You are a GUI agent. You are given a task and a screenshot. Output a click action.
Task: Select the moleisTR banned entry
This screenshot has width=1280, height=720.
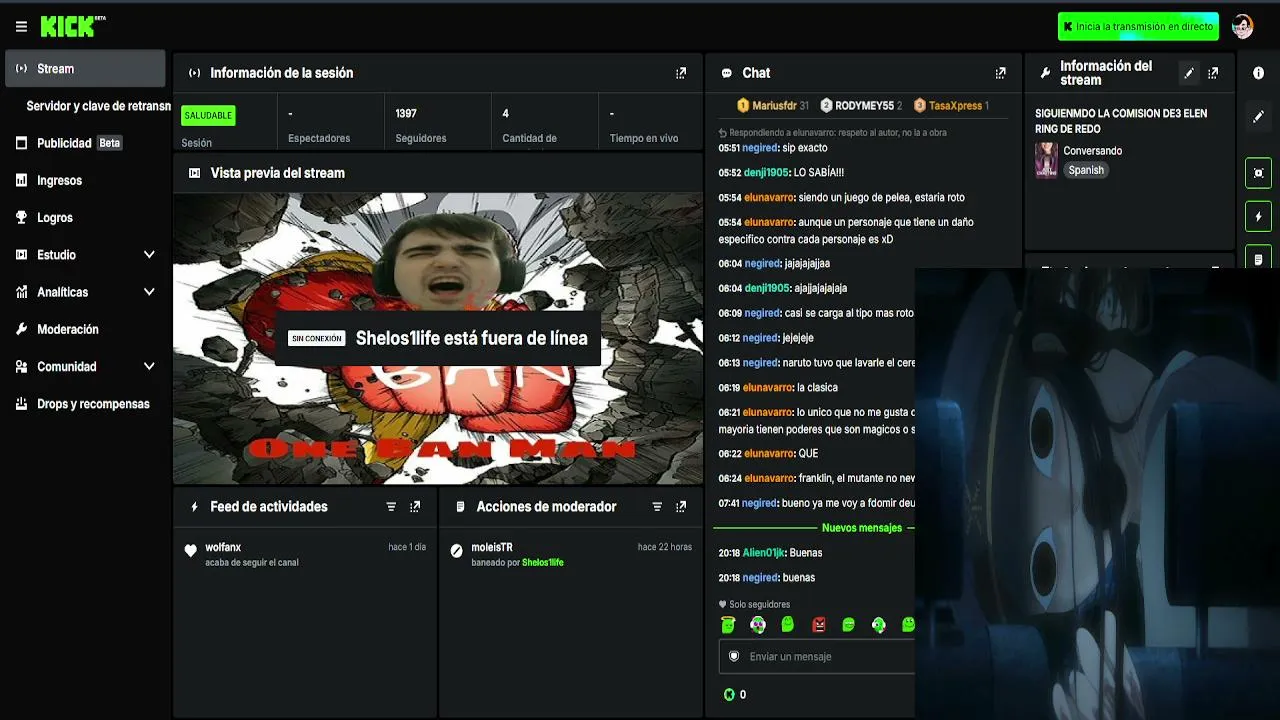(x=571, y=555)
